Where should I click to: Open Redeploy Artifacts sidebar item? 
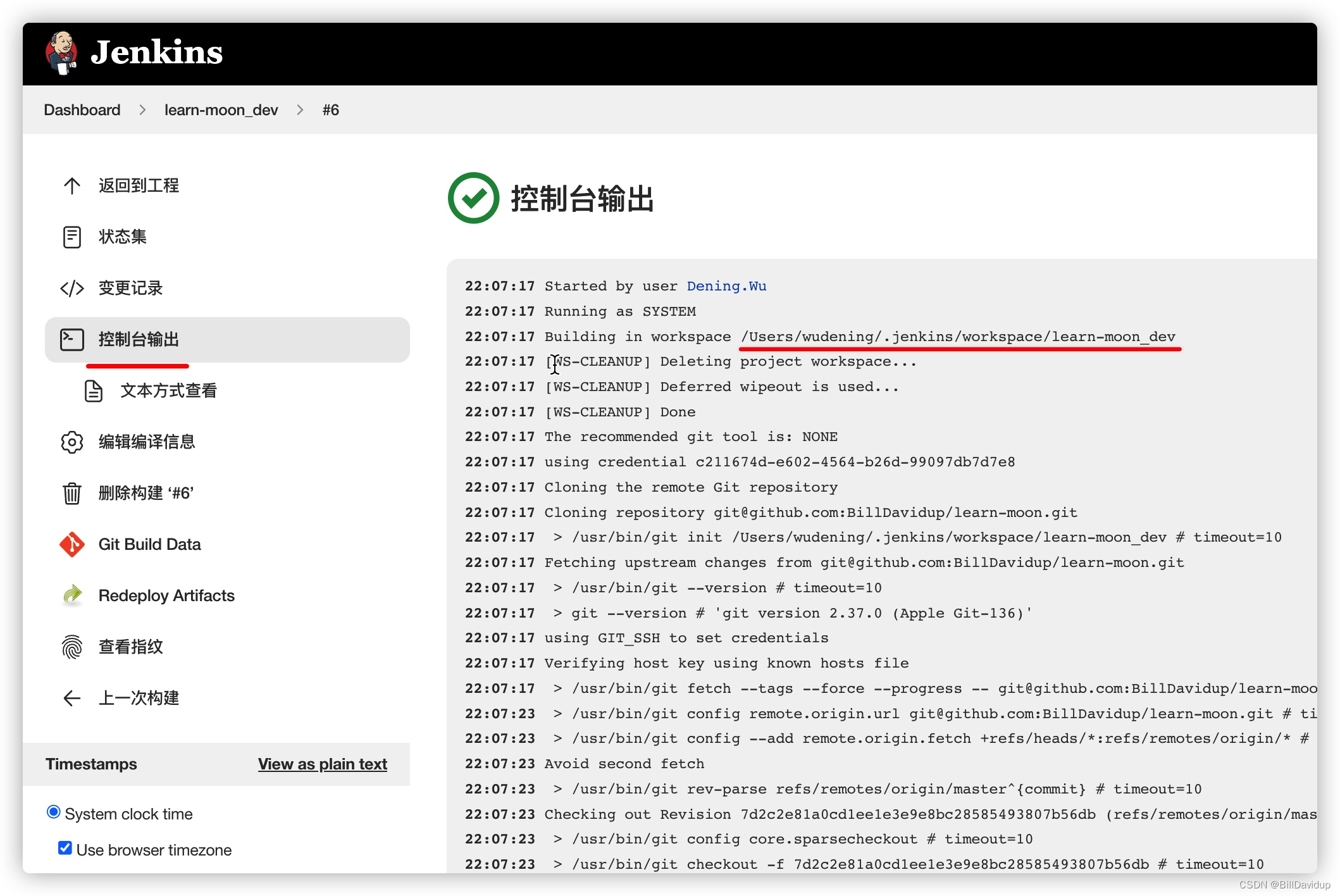point(166,595)
